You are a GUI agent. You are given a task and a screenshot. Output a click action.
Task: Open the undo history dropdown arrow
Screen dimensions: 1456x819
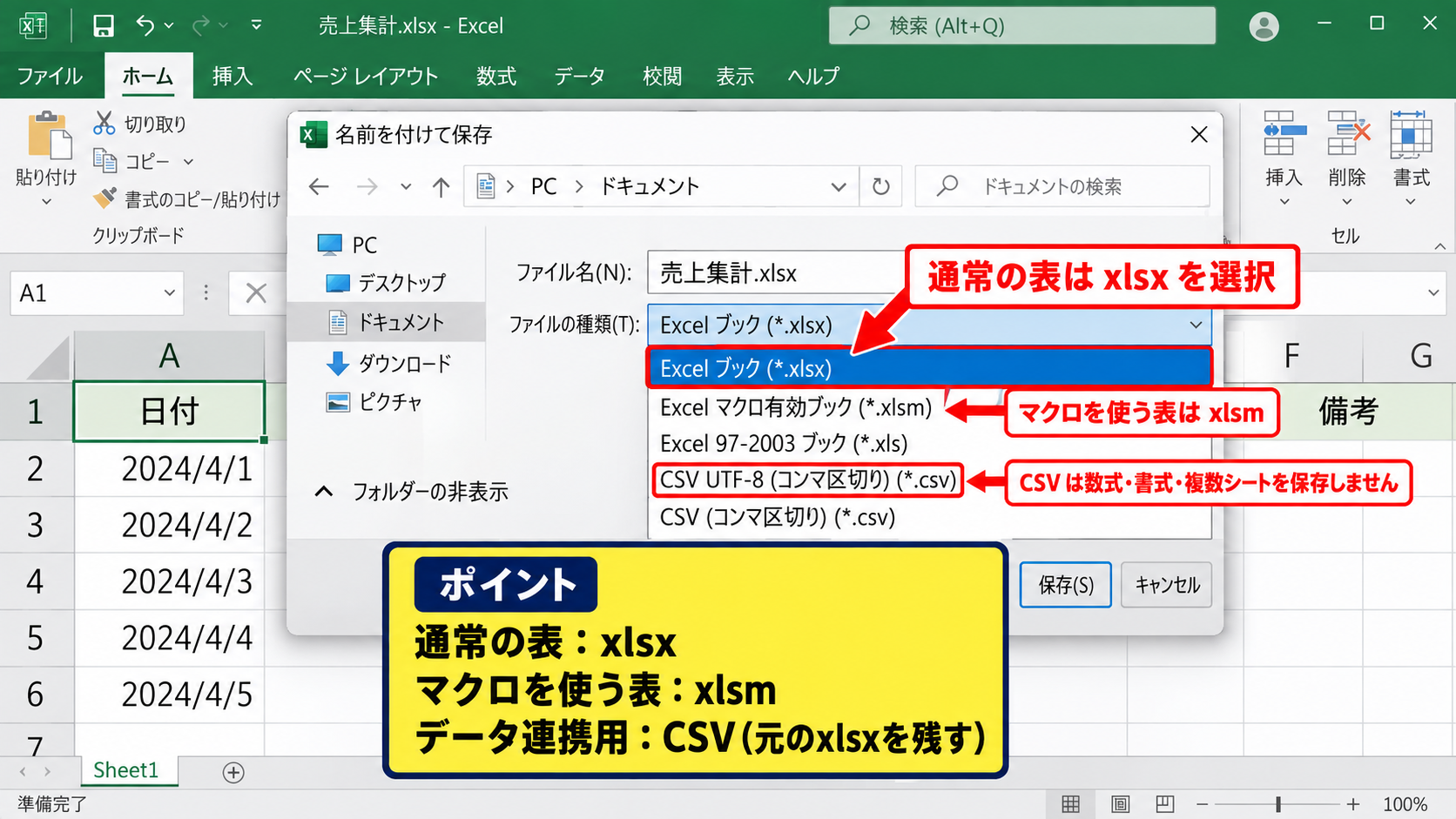coord(169,26)
